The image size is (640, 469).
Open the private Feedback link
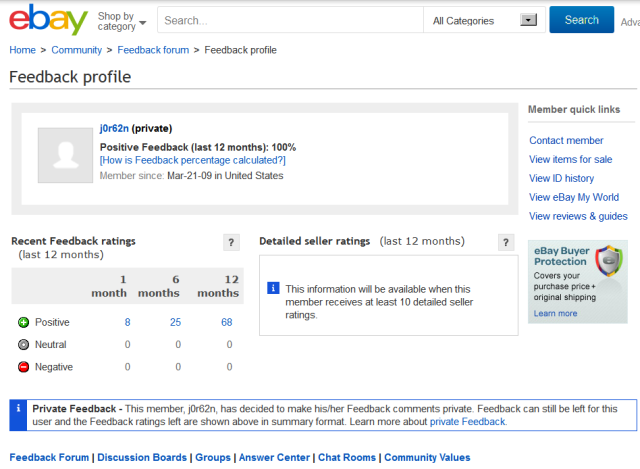point(468,422)
